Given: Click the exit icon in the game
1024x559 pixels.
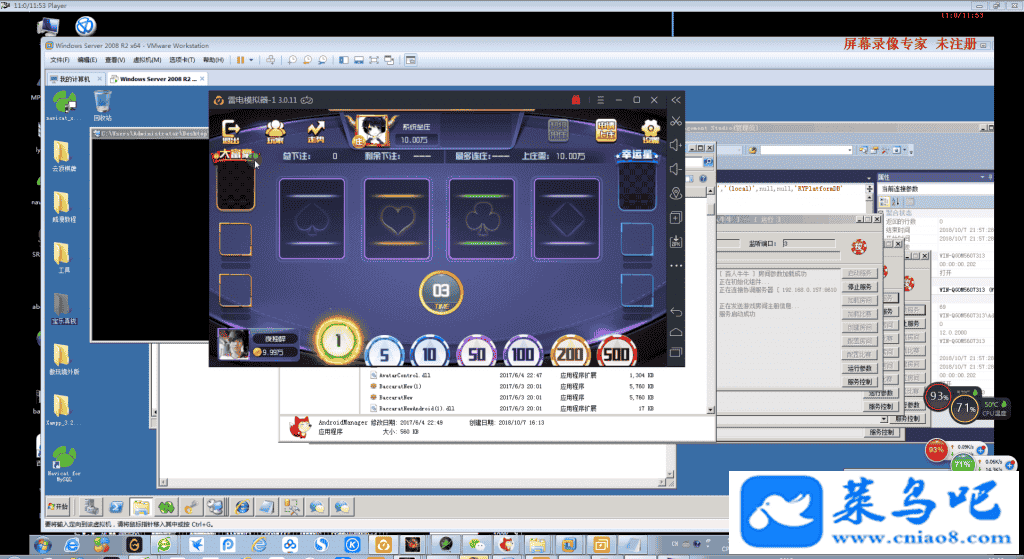Looking at the screenshot, I should tap(231, 130).
